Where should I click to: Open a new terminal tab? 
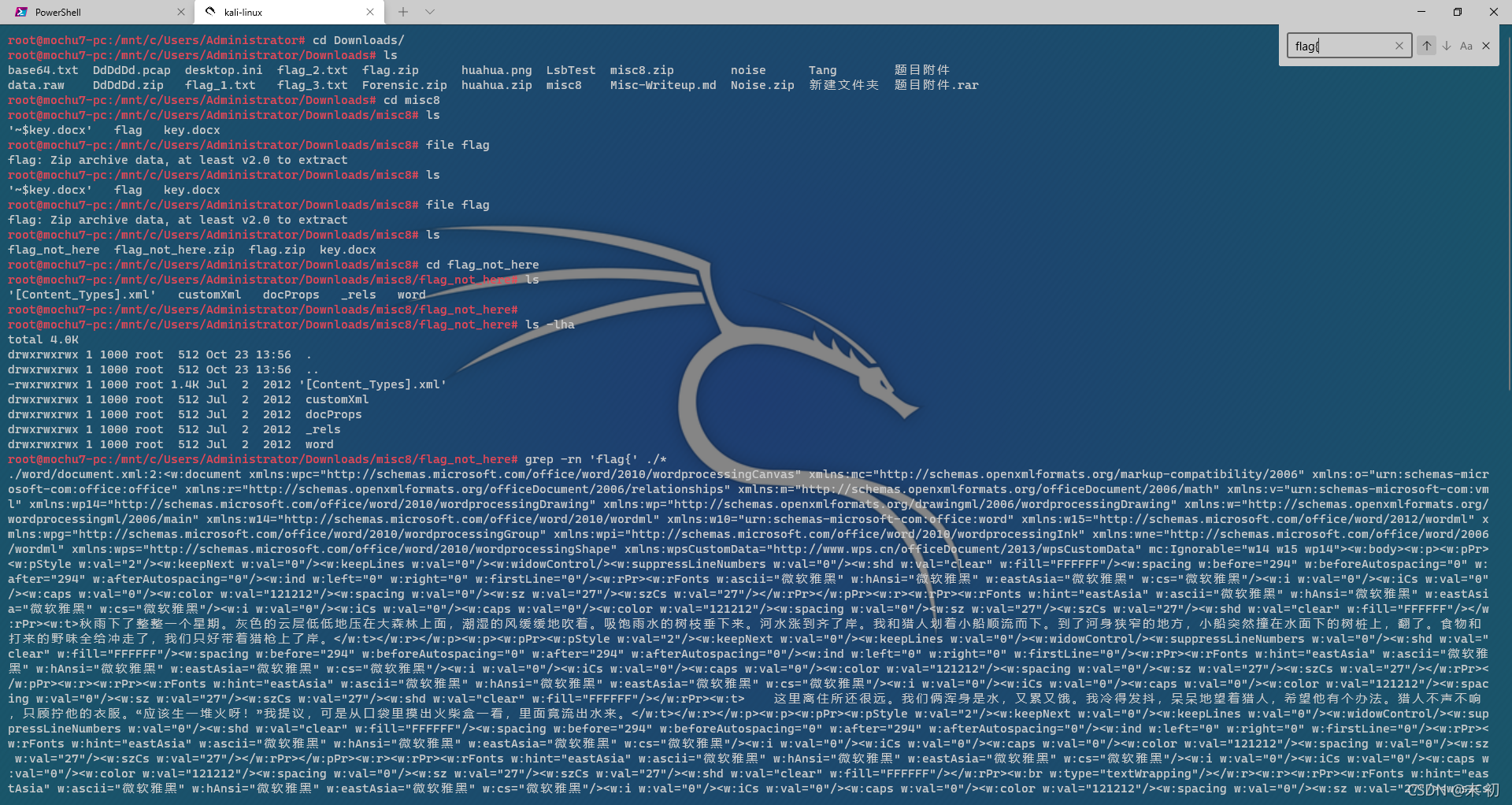tap(403, 12)
